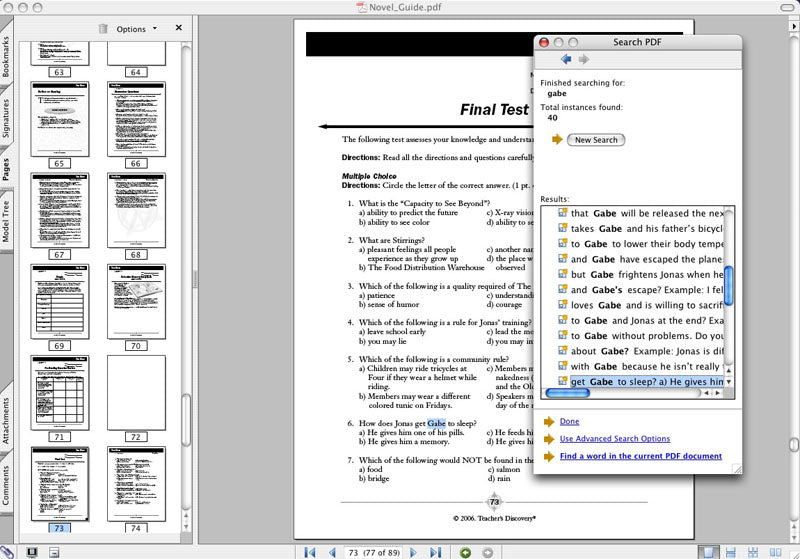800x559 pixels.
Task: Show the Attachments tab
Action: (x=7, y=418)
